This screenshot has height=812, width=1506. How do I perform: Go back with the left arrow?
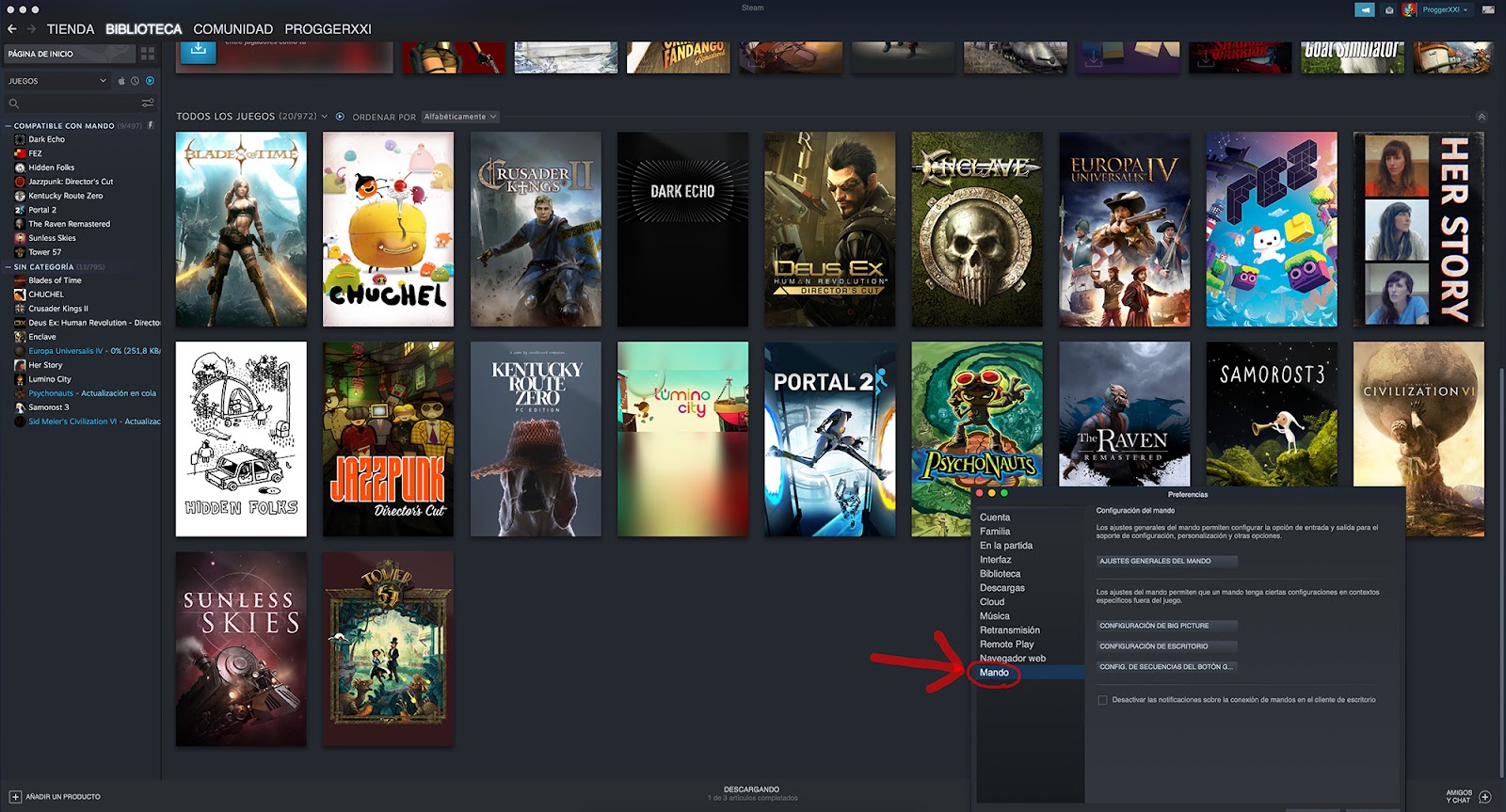point(12,29)
